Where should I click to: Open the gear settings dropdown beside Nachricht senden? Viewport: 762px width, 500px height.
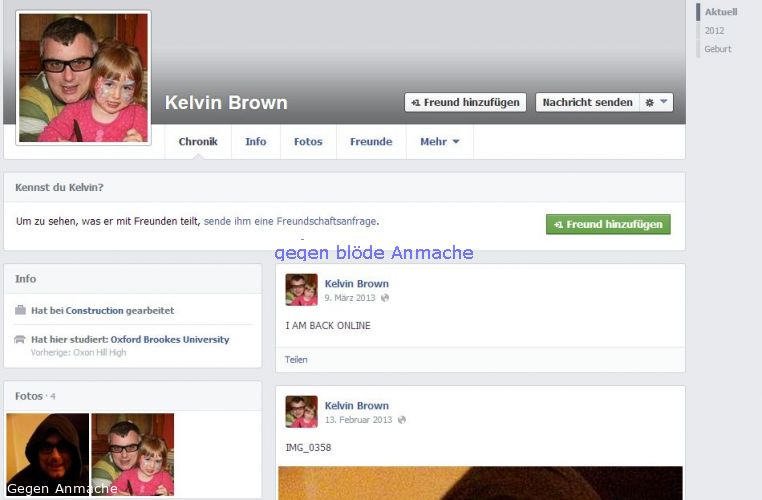point(657,102)
